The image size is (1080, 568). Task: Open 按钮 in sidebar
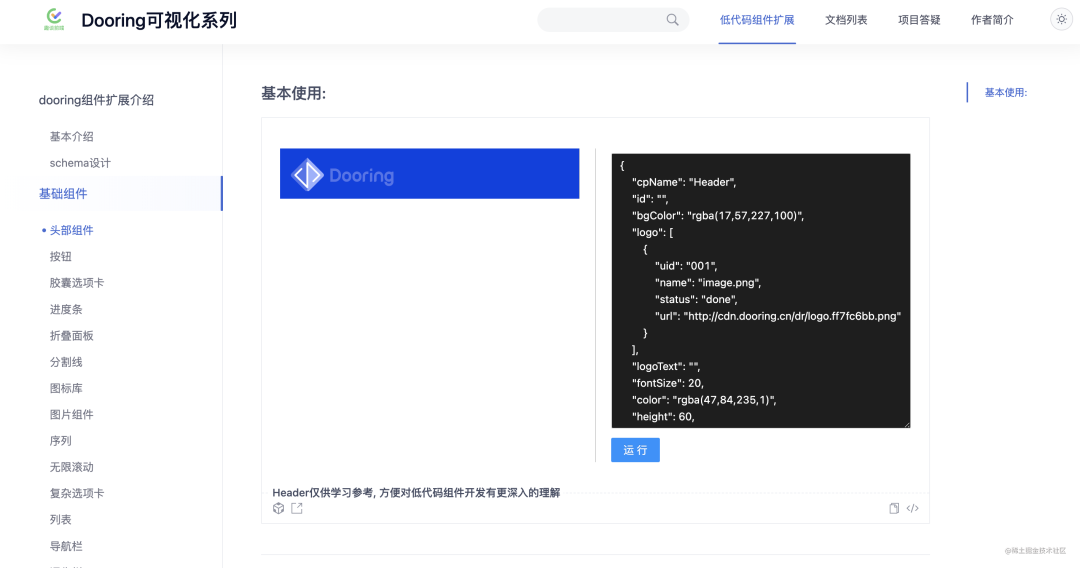coord(61,256)
